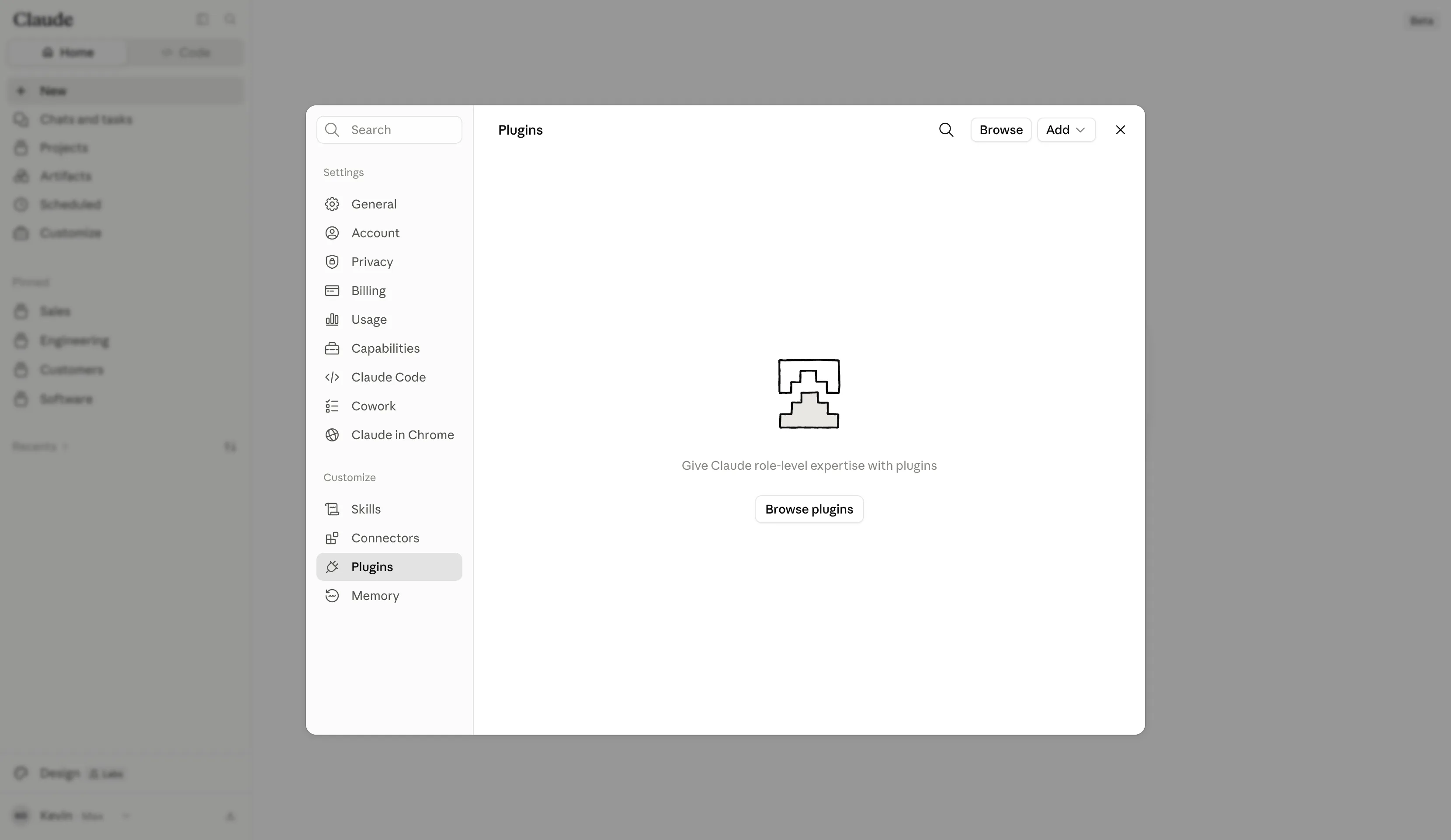Open Chats and tasks in sidebar

pyautogui.click(x=125, y=119)
